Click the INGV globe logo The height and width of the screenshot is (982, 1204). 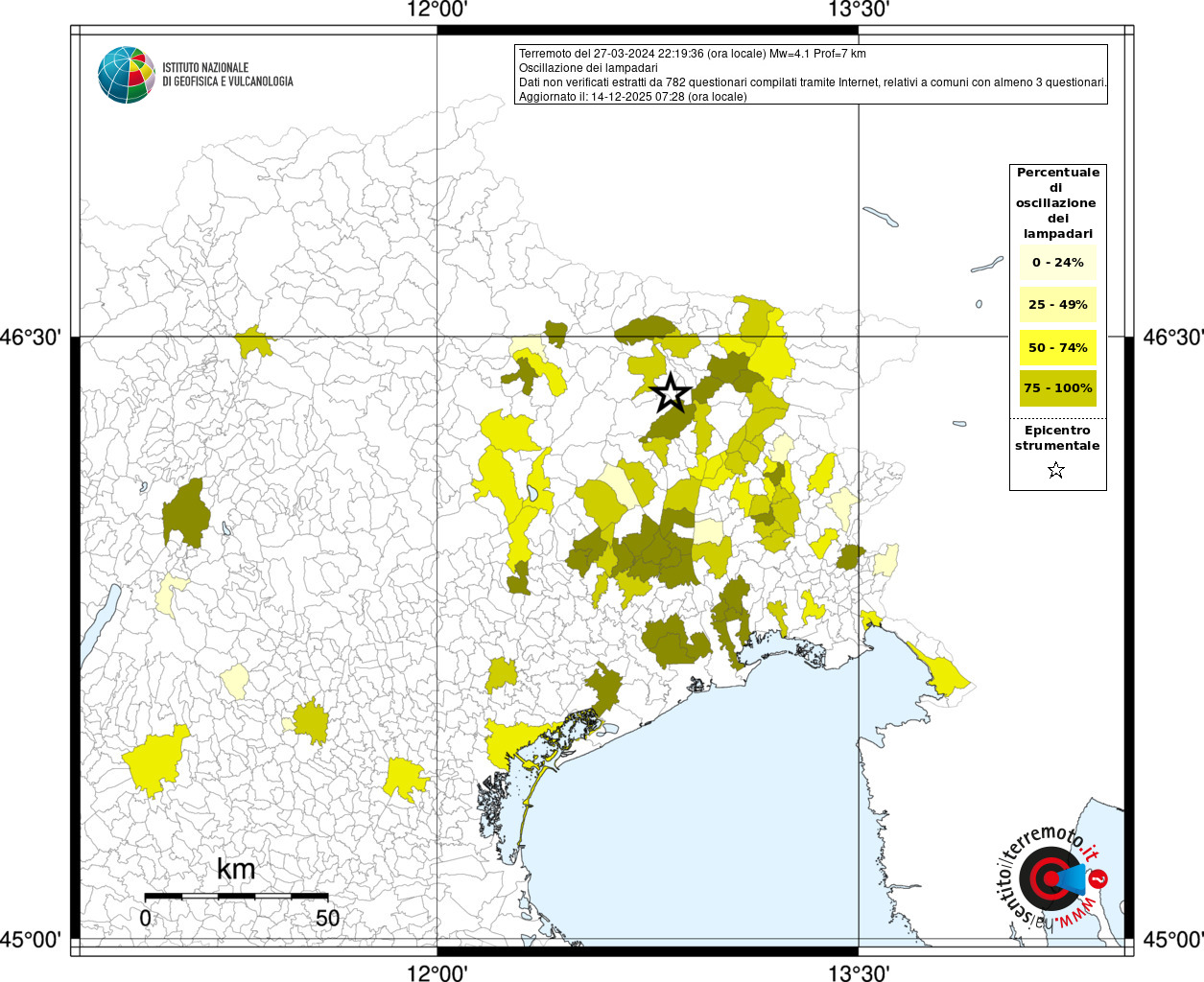click(127, 75)
